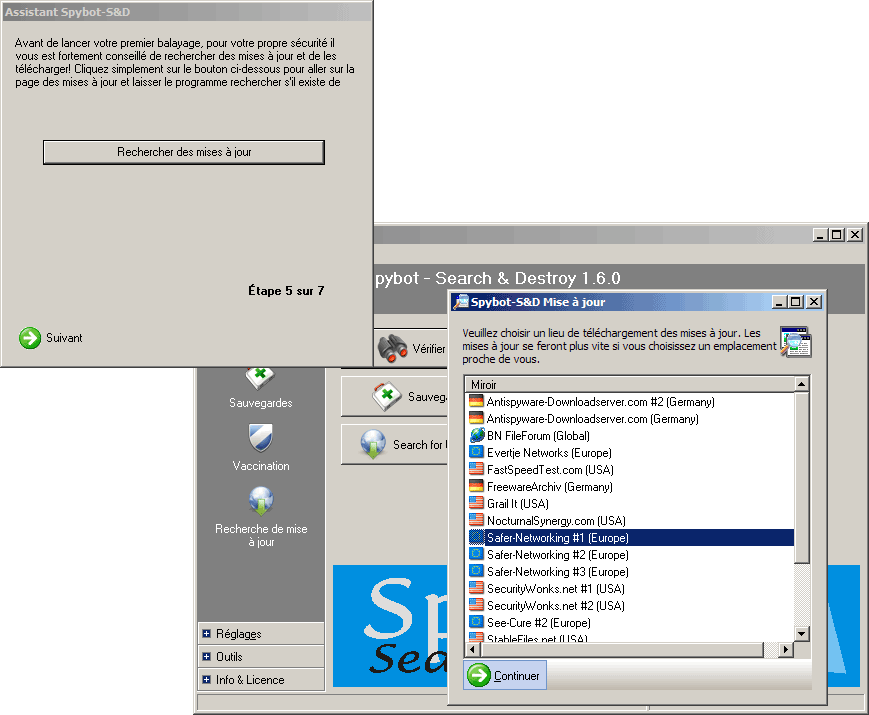Click the Vaccination shield icon
The height and width of the screenshot is (715, 869).
[260, 438]
